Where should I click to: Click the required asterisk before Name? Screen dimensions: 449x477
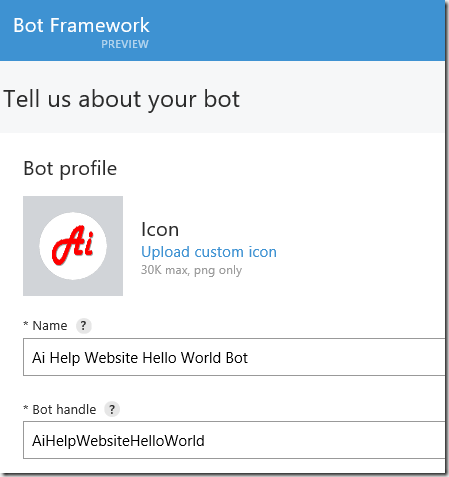pos(26,324)
